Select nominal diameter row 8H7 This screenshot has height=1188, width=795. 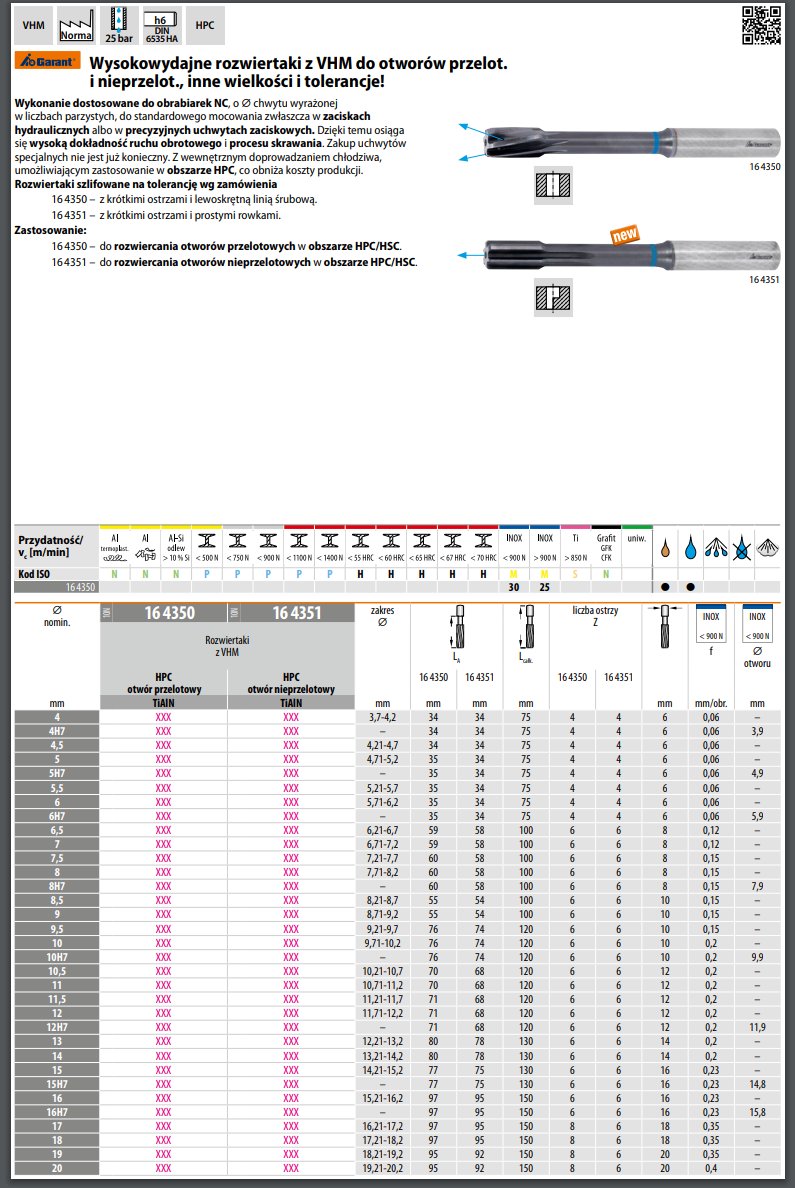point(57,886)
